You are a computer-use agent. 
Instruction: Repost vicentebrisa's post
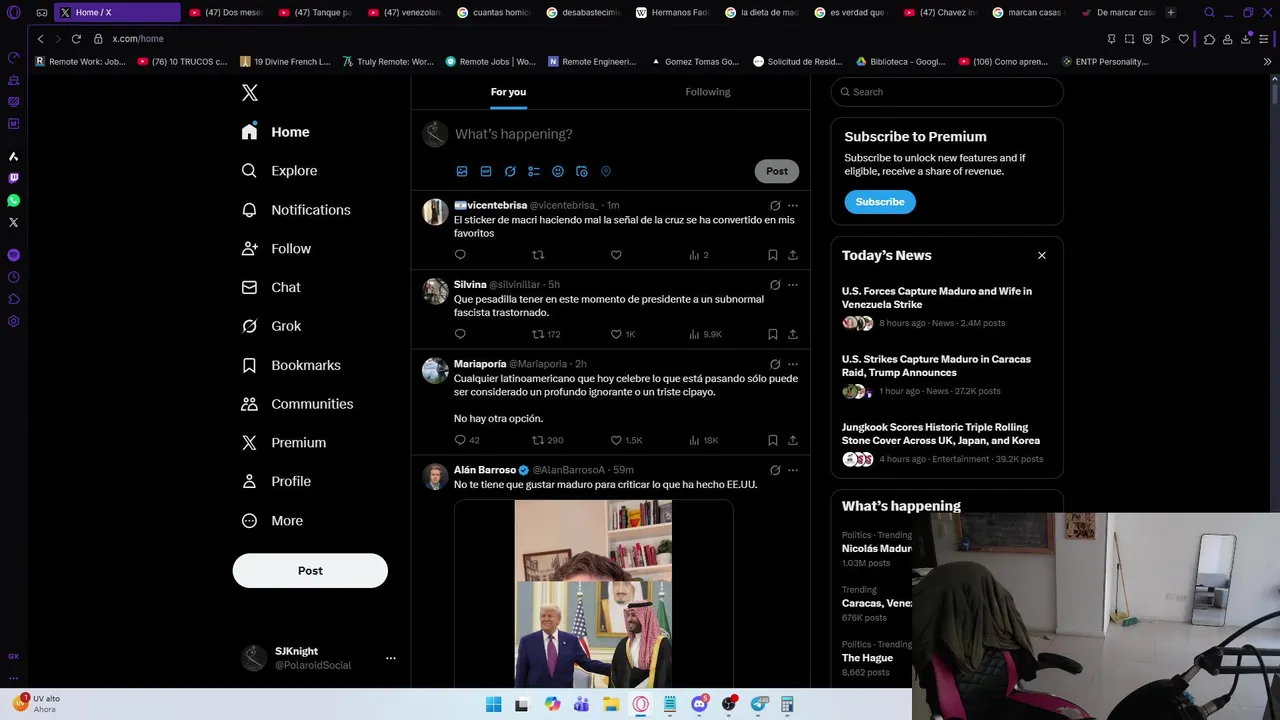pyautogui.click(x=538, y=255)
